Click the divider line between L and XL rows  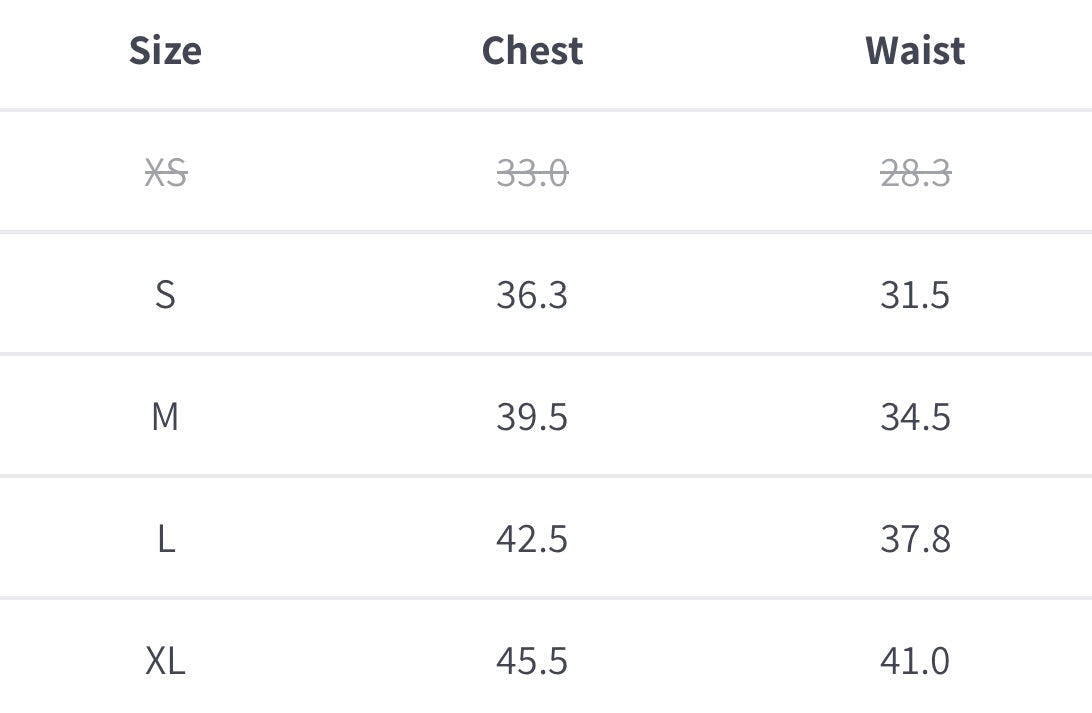546,598
